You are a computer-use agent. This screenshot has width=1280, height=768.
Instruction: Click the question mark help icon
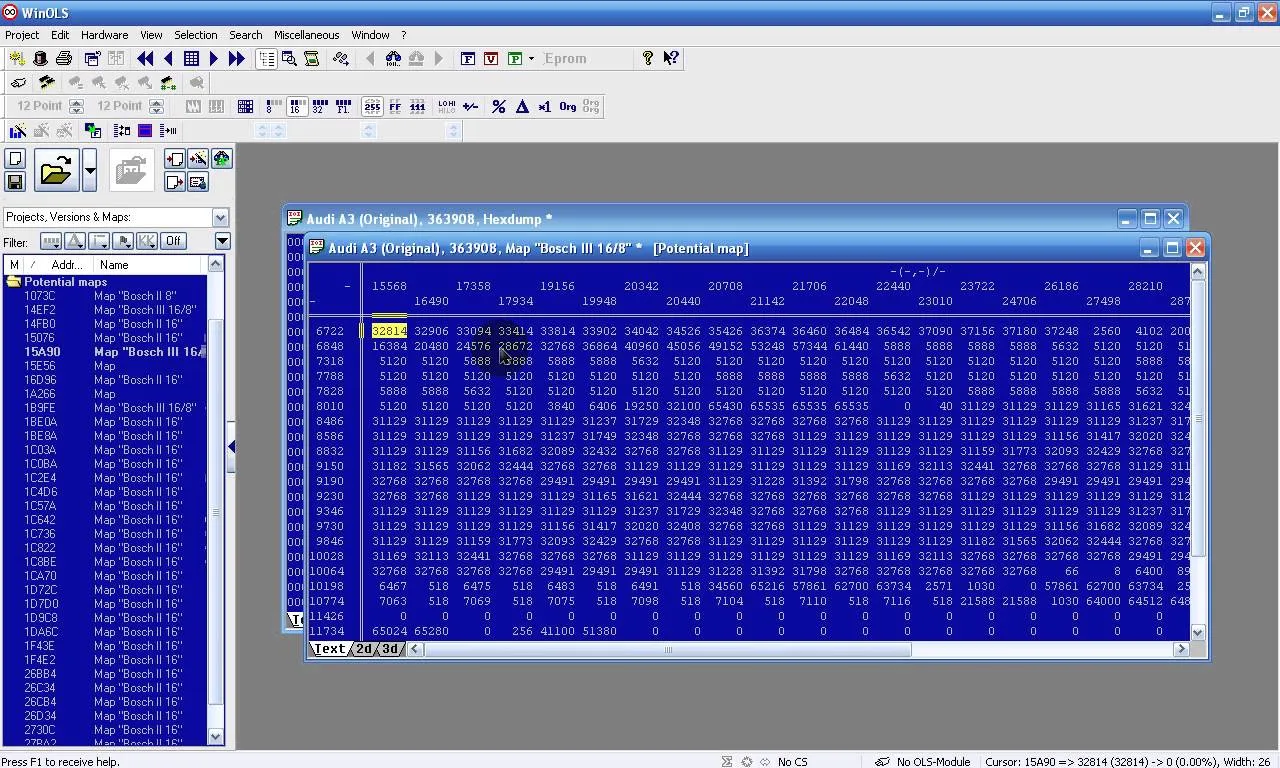click(x=647, y=59)
